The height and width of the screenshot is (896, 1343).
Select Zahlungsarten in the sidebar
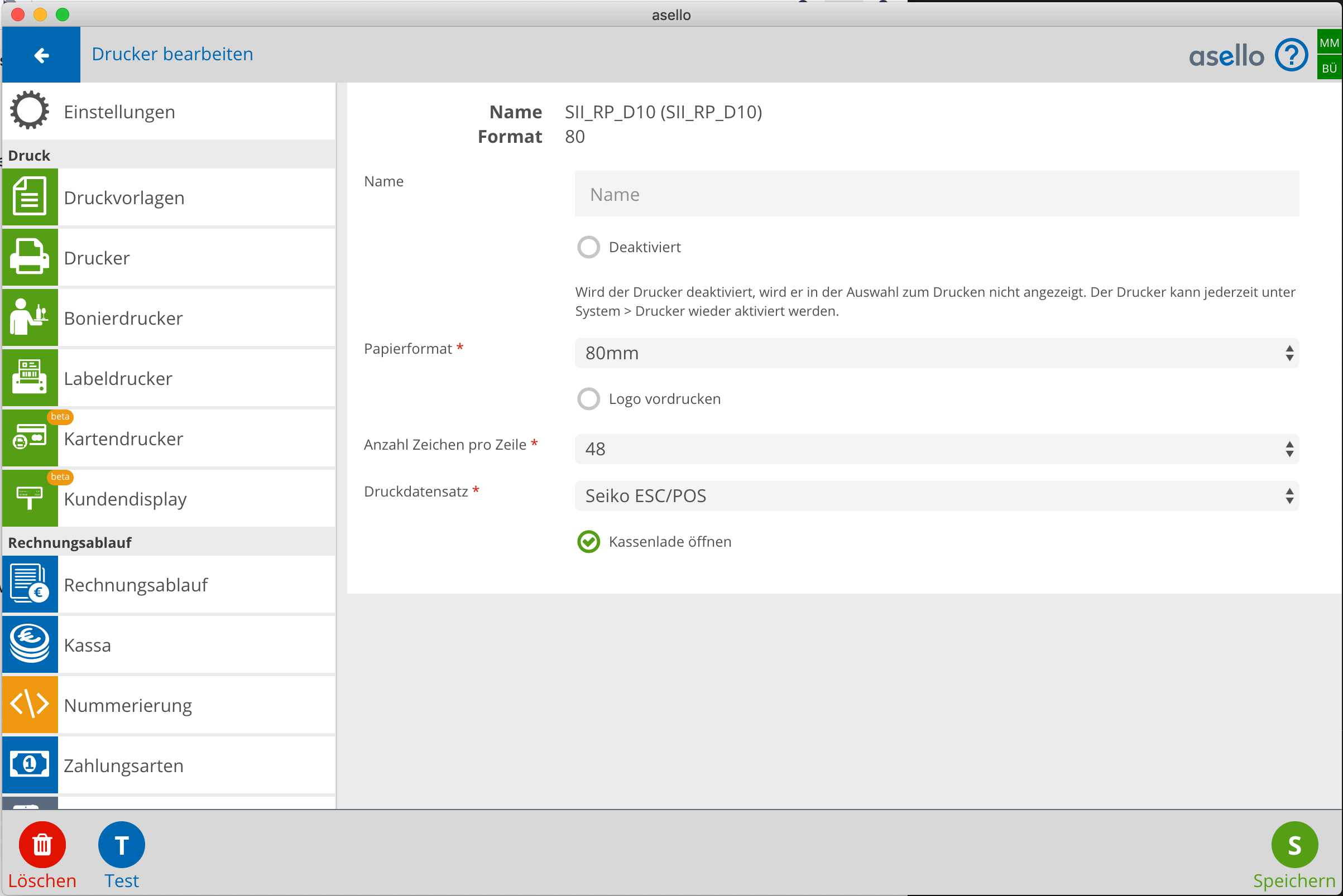point(123,765)
